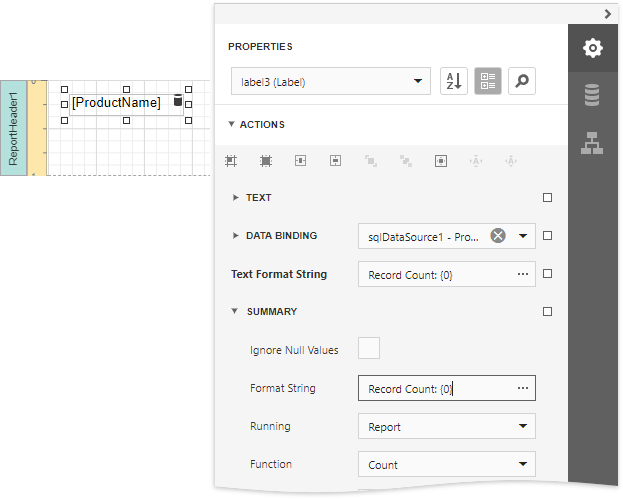The image size is (623, 499).
Task: Switch to categorized properties view
Action: (x=488, y=81)
